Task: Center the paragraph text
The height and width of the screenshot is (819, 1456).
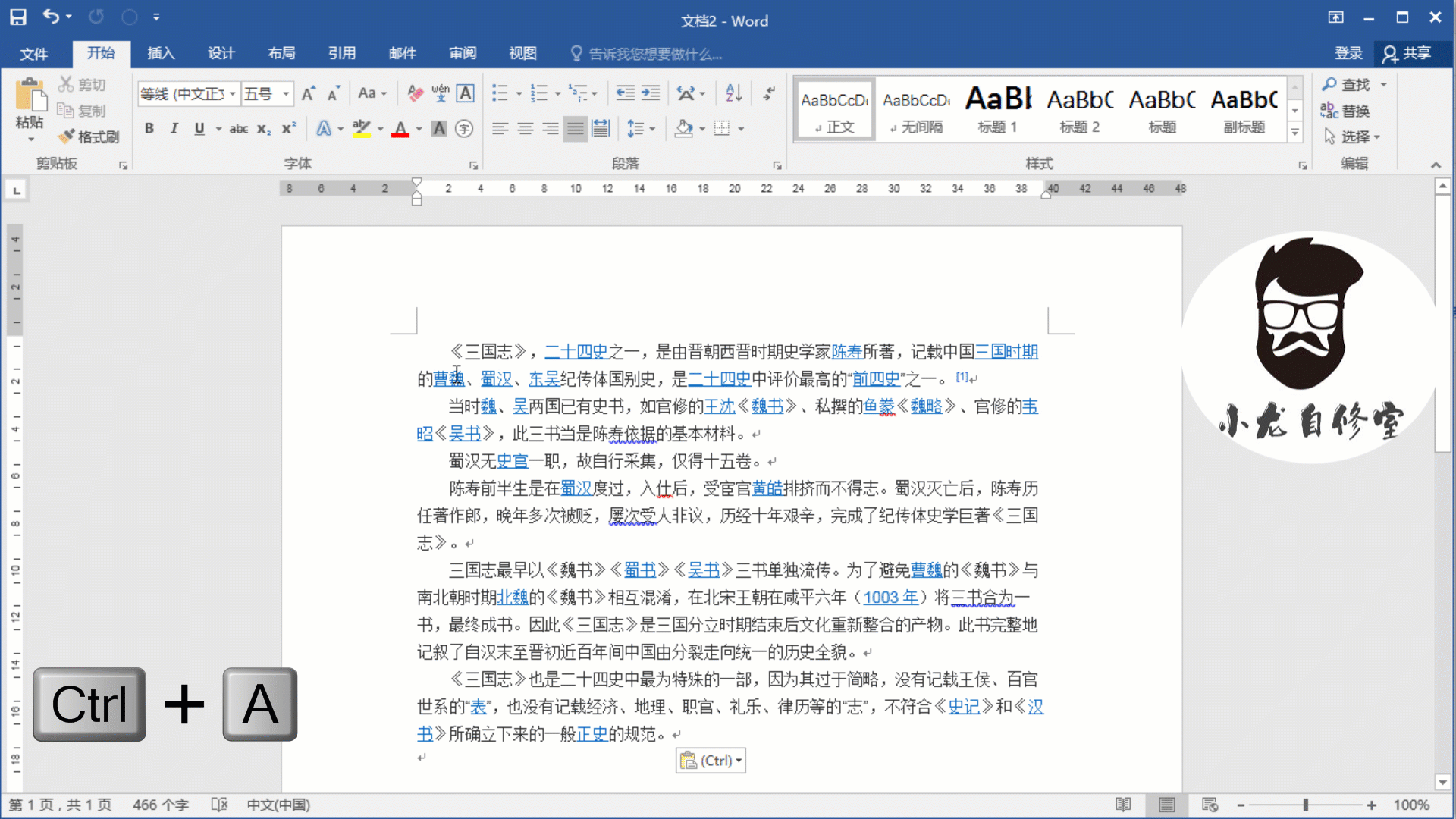Action: (525, 129)
